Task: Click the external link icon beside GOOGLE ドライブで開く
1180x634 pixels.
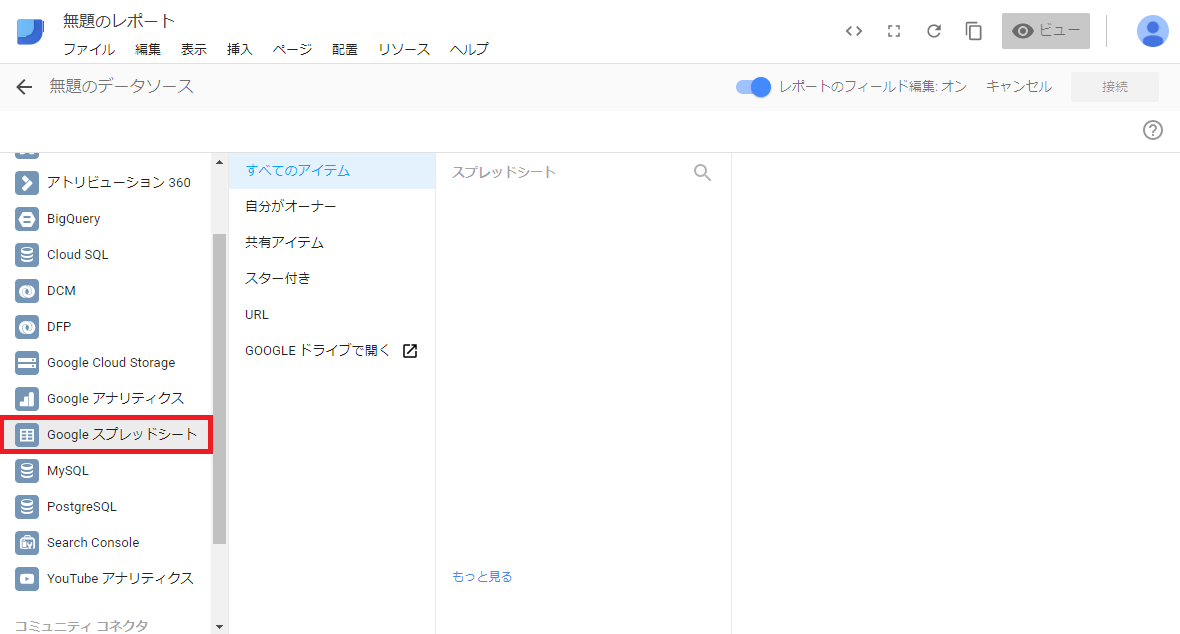Action: (x=410, y=351)
